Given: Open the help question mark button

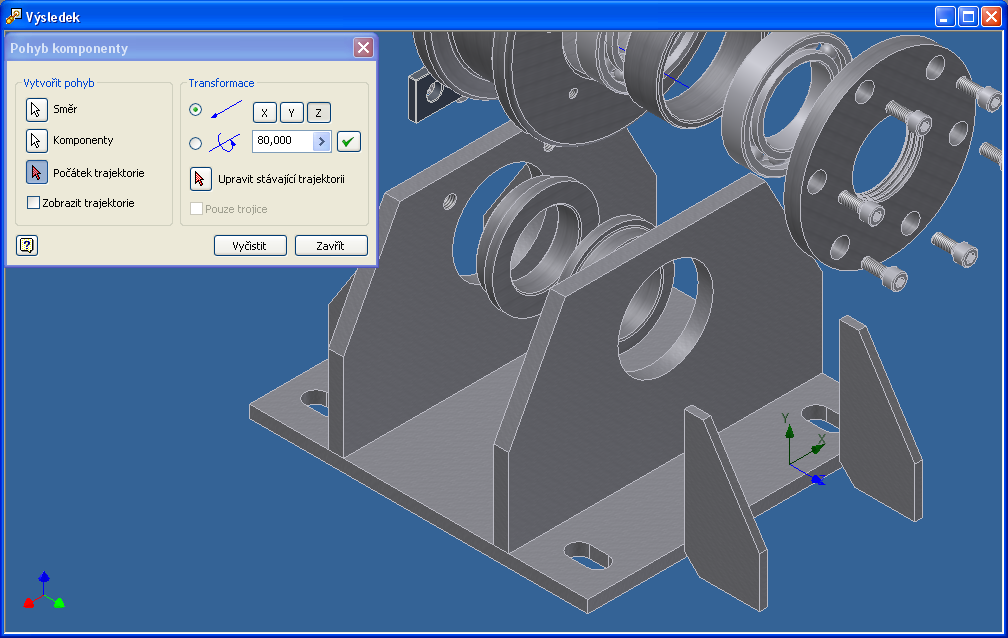Looking at the screenshot, I should pos(27,245).
